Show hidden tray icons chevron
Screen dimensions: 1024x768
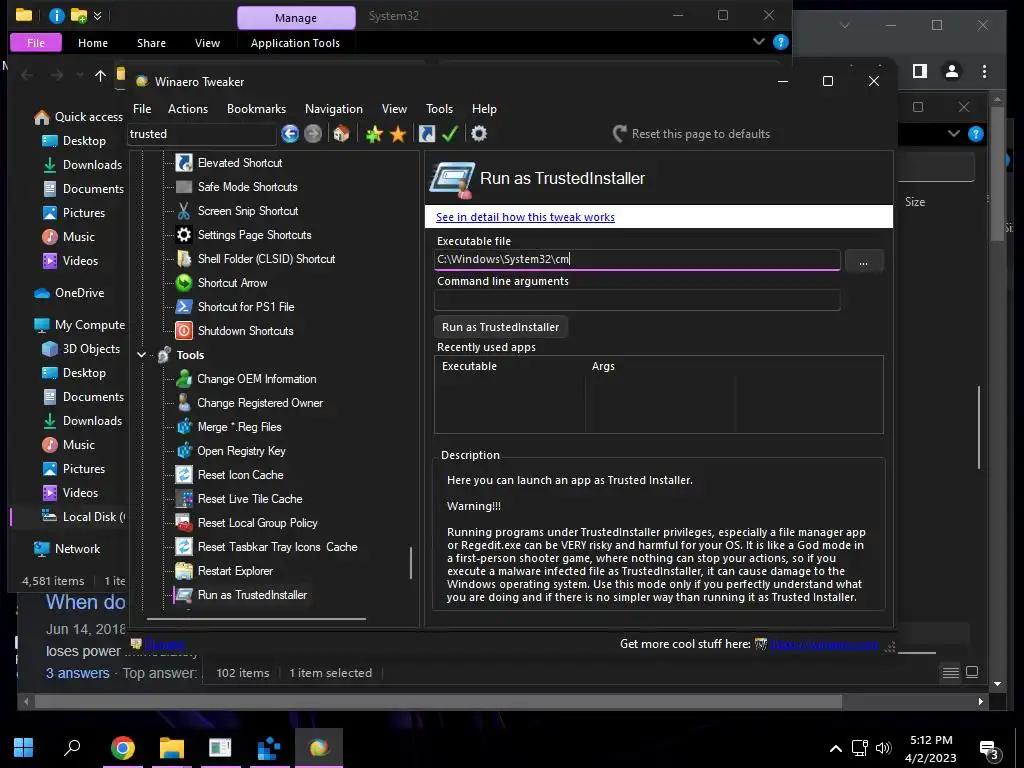coord(835,748)
